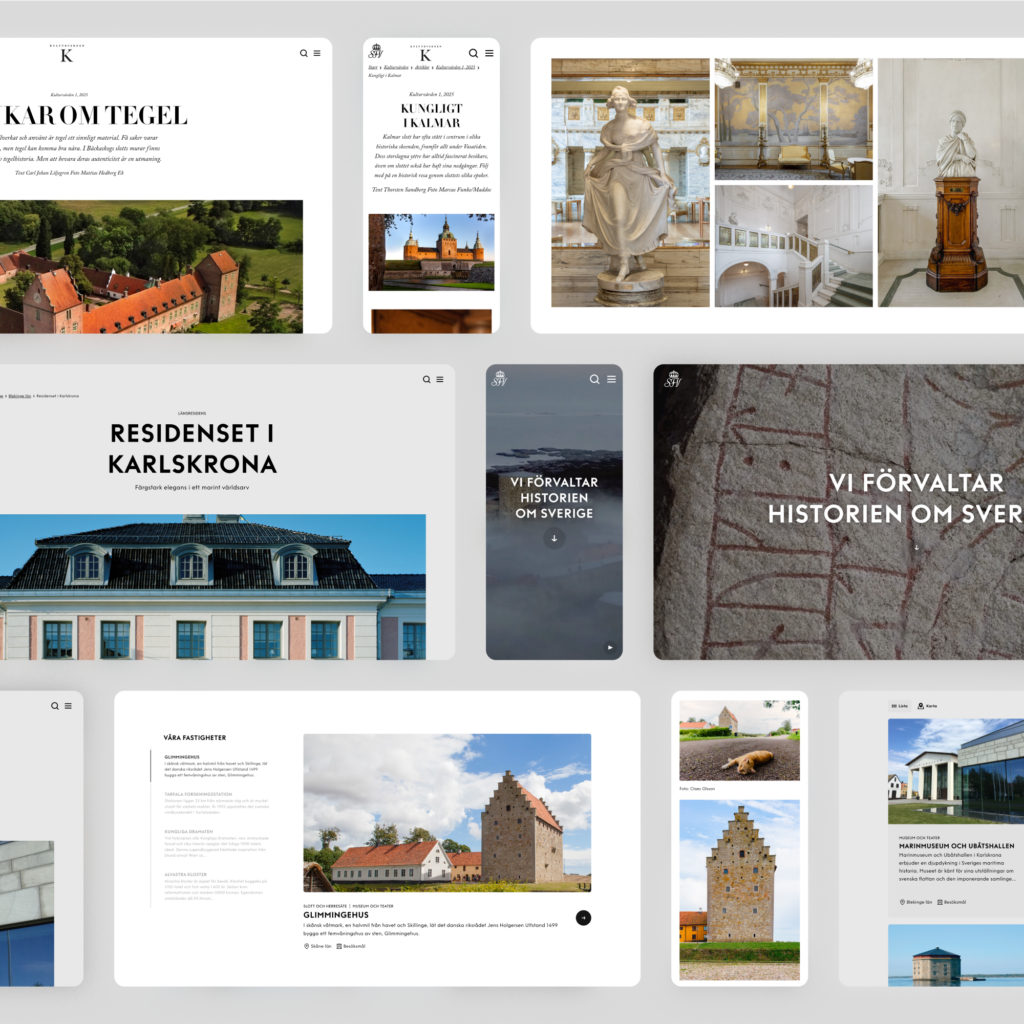
Task: Click the Besöksmål icon under Marinmuseum card
Action: [940, 902]
